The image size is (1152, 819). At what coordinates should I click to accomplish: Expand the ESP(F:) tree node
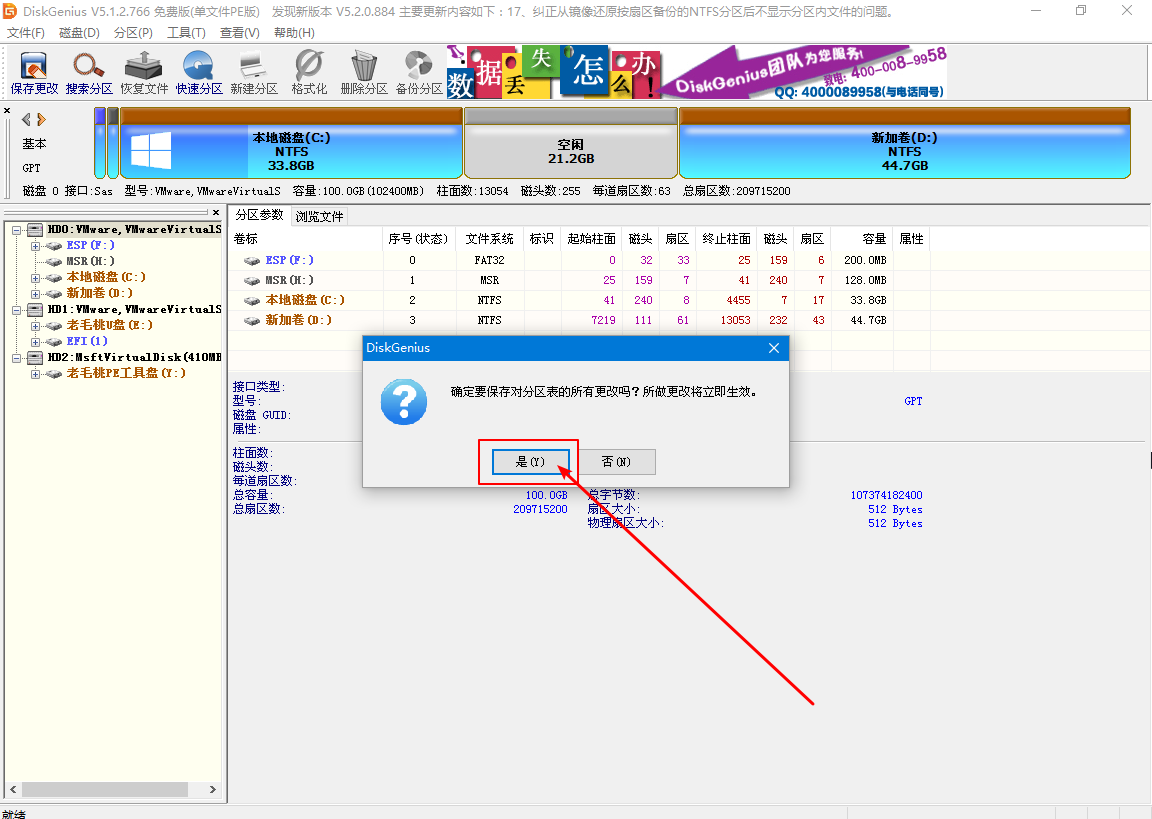coord(35,246)
